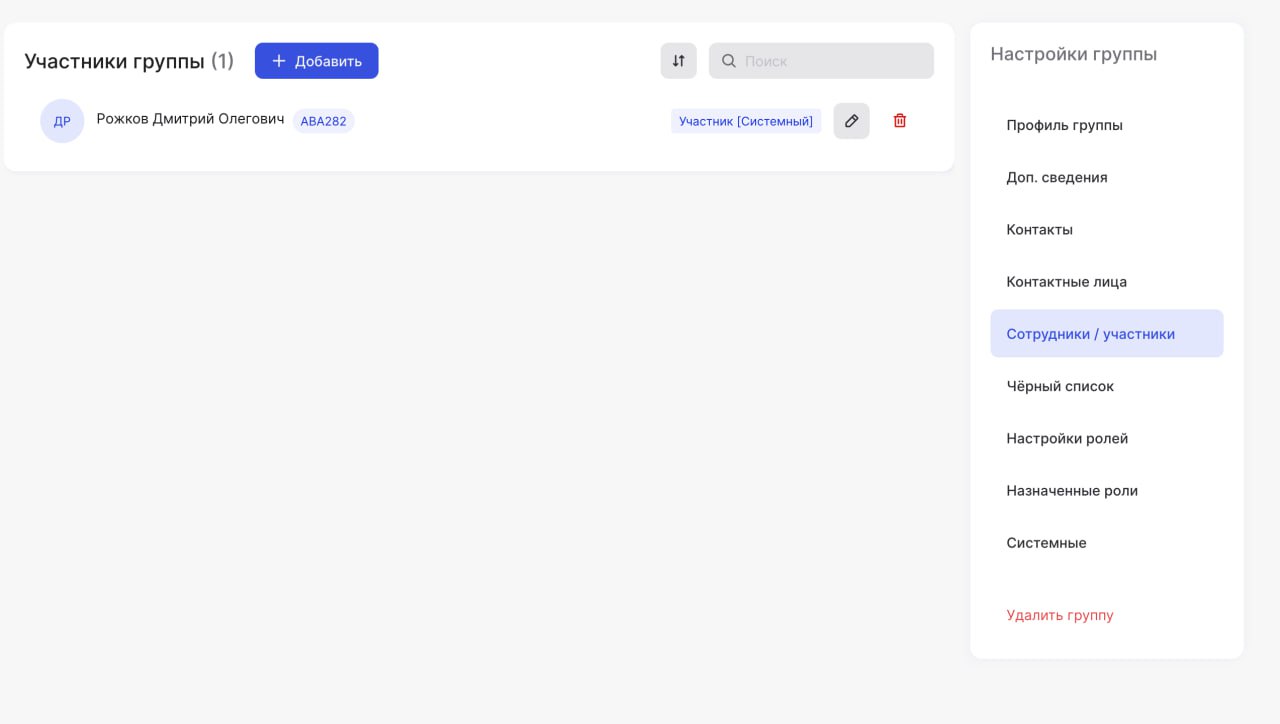Image resolution: width=1280 pixels, height=724 pixels.
Task: Select Сотрудники / участники menu item
Action: [1090, 334]
